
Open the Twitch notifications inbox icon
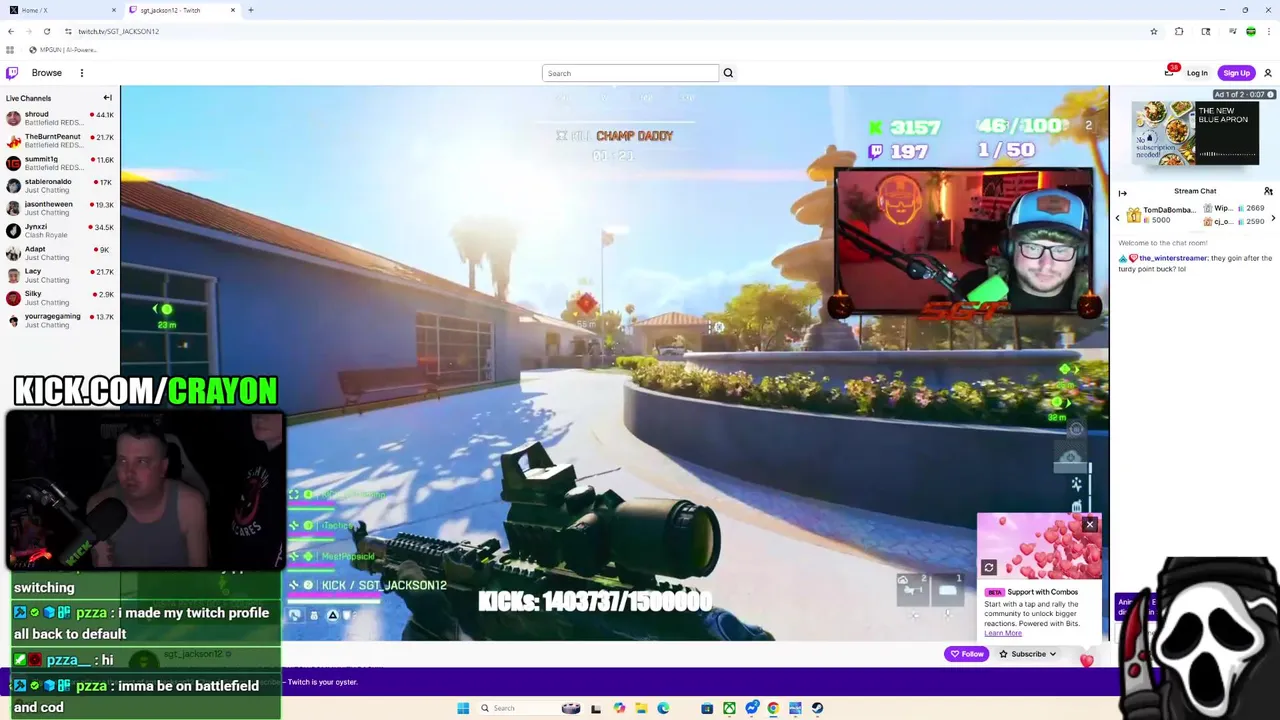click(x=1169, y=72)
